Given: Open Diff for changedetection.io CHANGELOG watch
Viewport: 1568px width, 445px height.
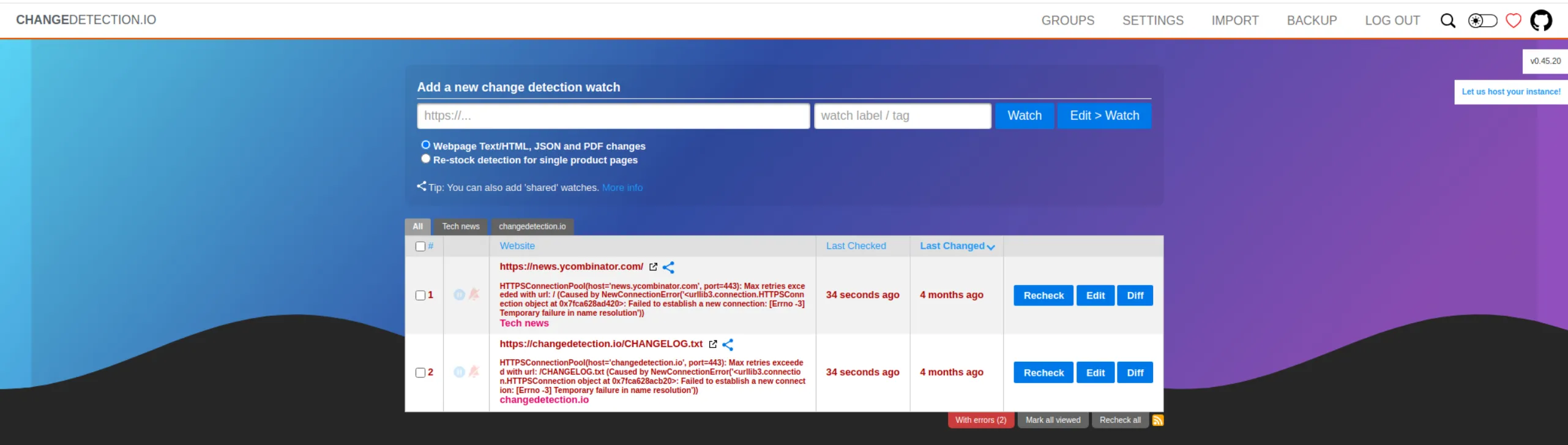Looking at the screenshot, I should (1135, 372).
